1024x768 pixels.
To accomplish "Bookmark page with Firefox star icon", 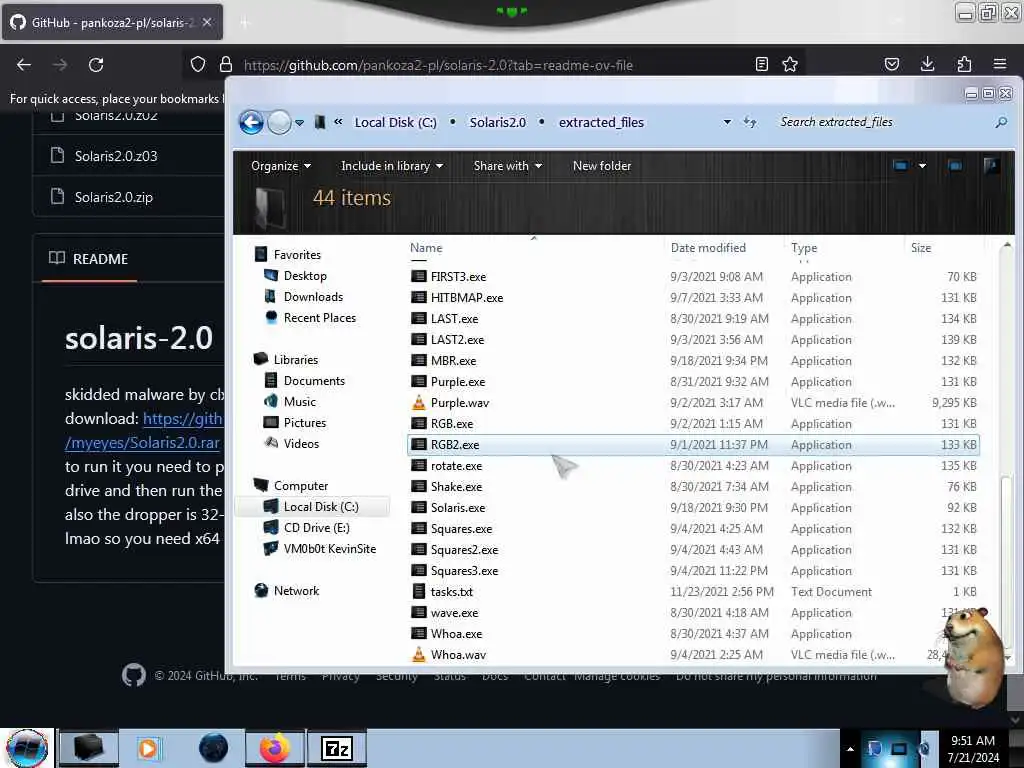I will click(x=790, y=64).
